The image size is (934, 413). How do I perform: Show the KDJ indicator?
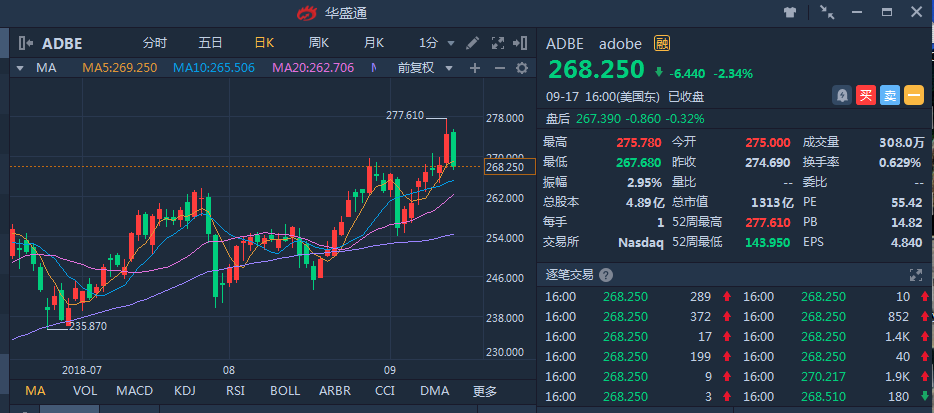[185, 391]
